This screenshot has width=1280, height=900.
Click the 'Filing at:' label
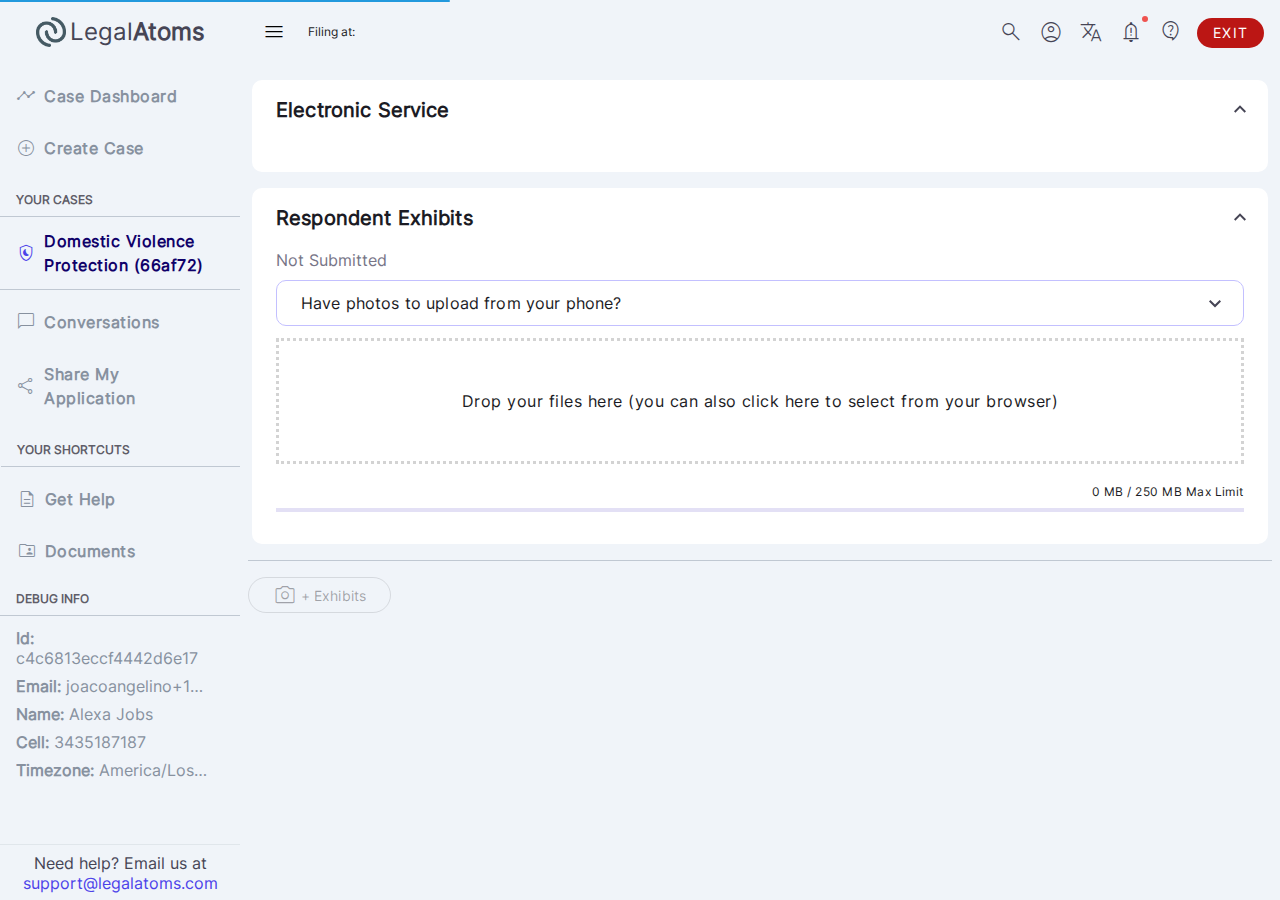pyautogui.click(x=332, y=32)
